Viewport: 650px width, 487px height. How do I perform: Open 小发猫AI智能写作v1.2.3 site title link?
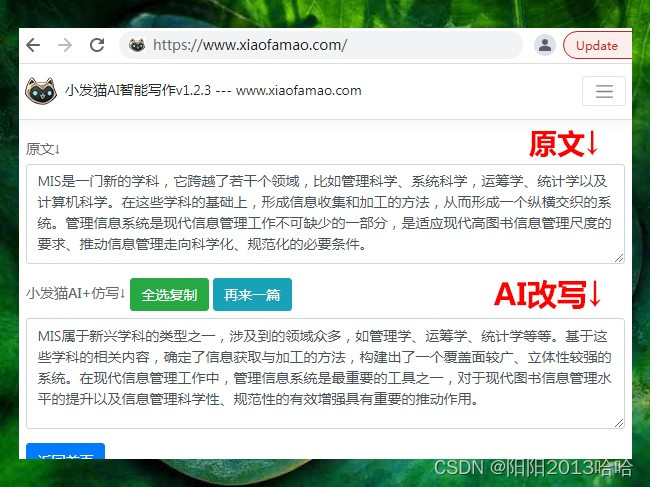point(213,90)
